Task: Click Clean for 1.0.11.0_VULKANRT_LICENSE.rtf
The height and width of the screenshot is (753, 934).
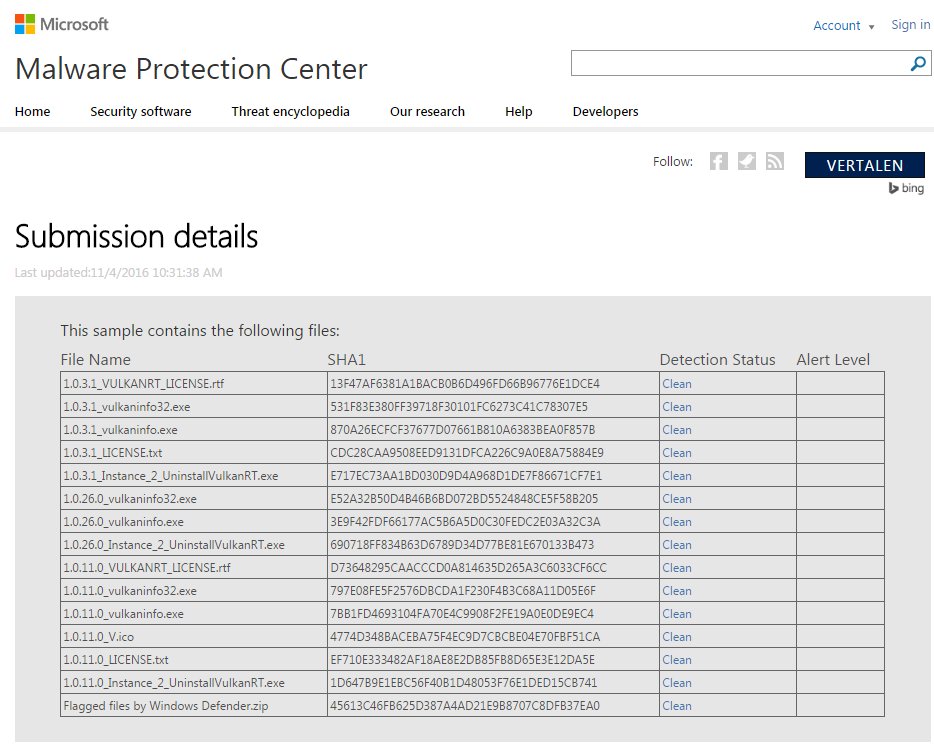Action: 677,568
